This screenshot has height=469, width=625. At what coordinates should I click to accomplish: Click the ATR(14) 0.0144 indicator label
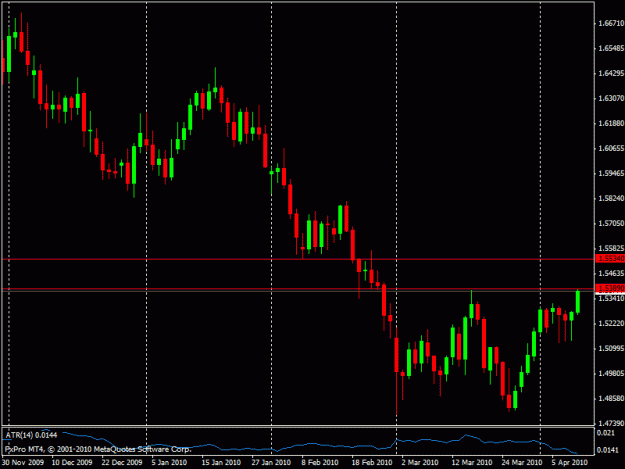tap(31, 435)
